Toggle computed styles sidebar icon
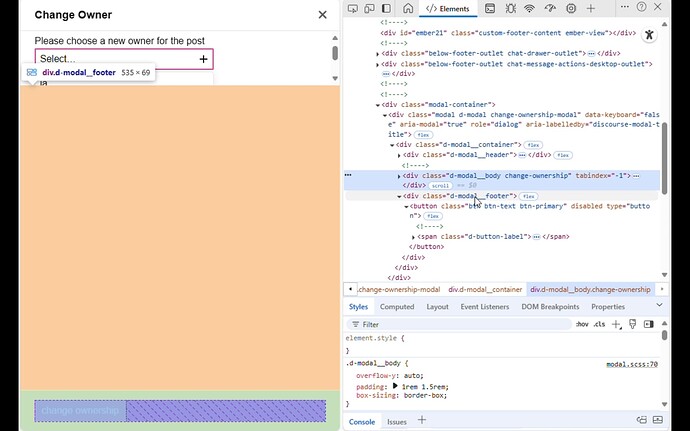 pyautogui.click(x=649, y=324)
